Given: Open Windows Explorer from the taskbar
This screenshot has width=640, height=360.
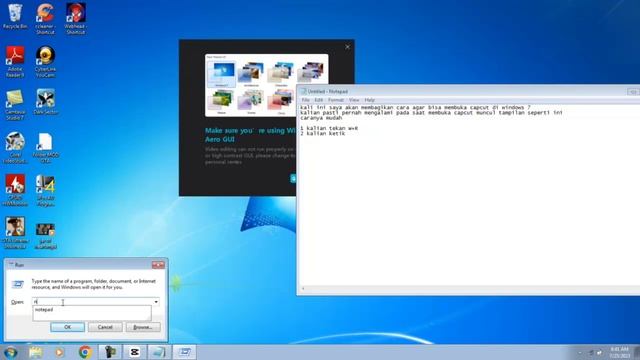Looking at the screenshot, I should click(36, 352).
